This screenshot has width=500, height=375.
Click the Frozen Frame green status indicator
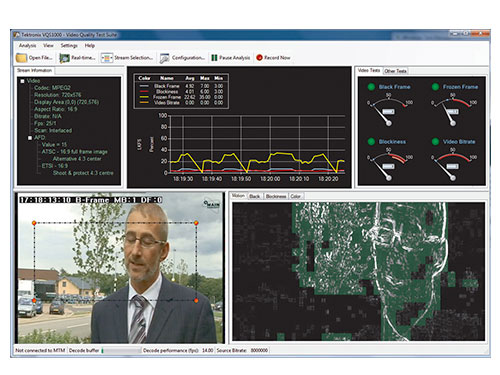[x=435, y=87]
